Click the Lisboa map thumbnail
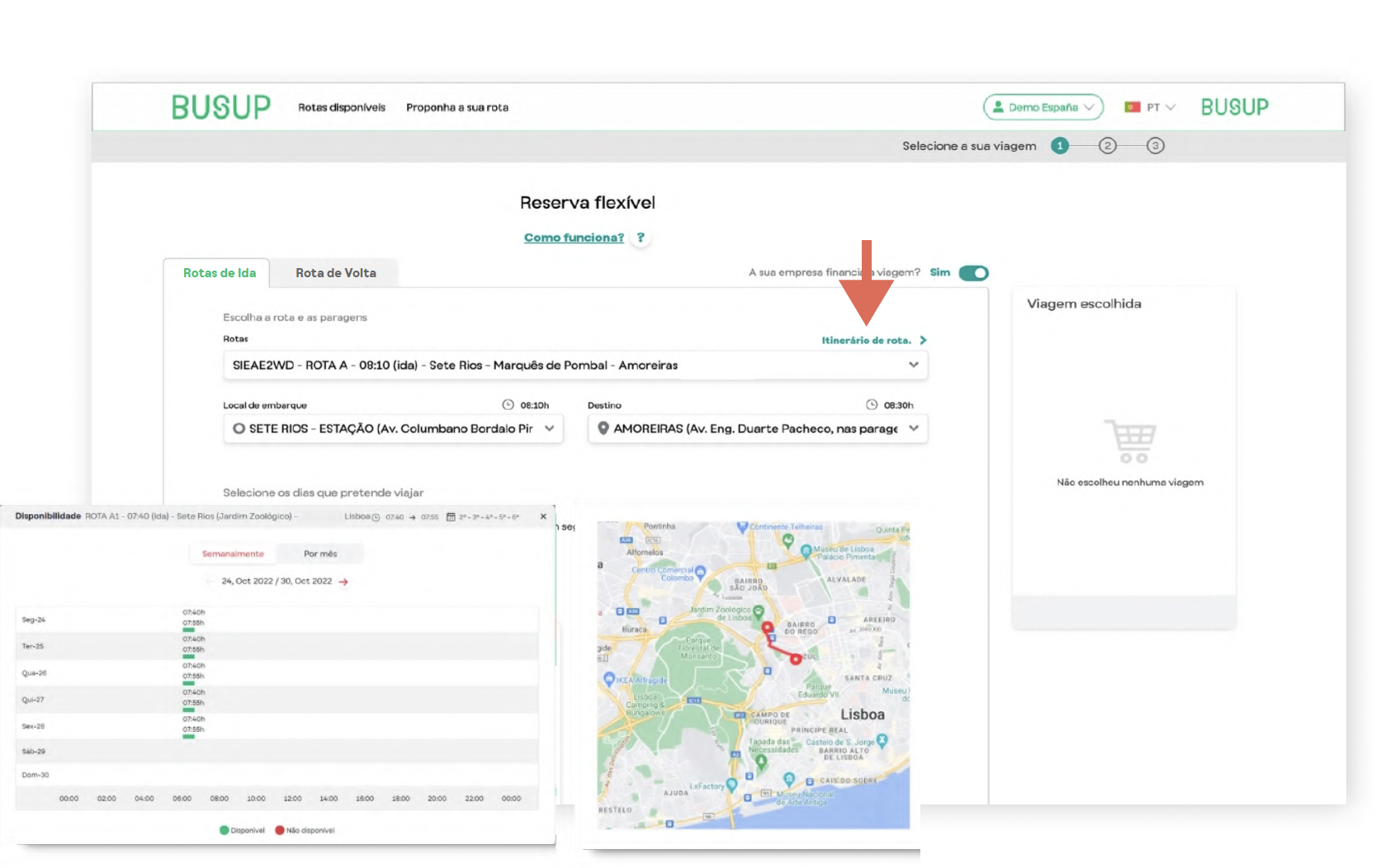Image resolution: width=1395 pixels, height=868 pixels. (x=754, y=675)
